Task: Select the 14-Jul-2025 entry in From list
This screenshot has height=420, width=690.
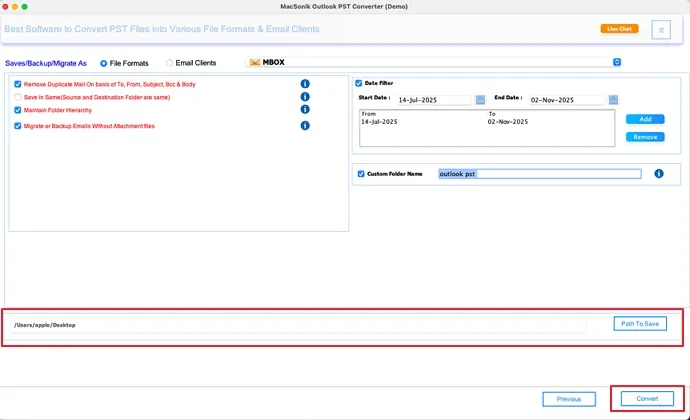Action: coord(379,122)
